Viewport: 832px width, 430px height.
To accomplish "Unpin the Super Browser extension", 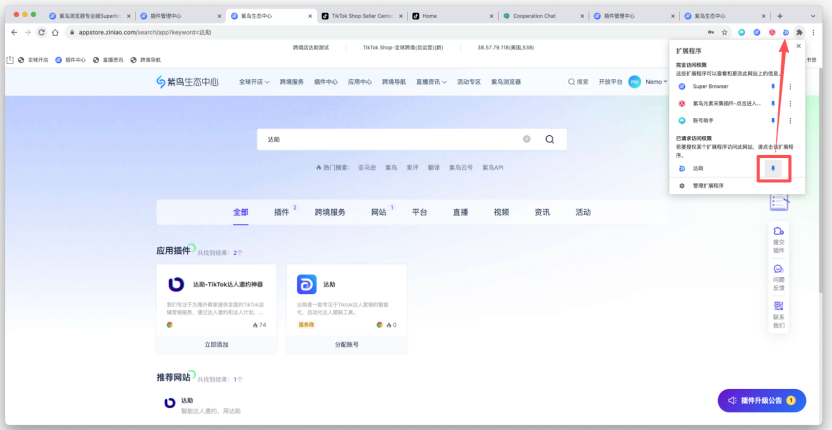I will [772, 87].
